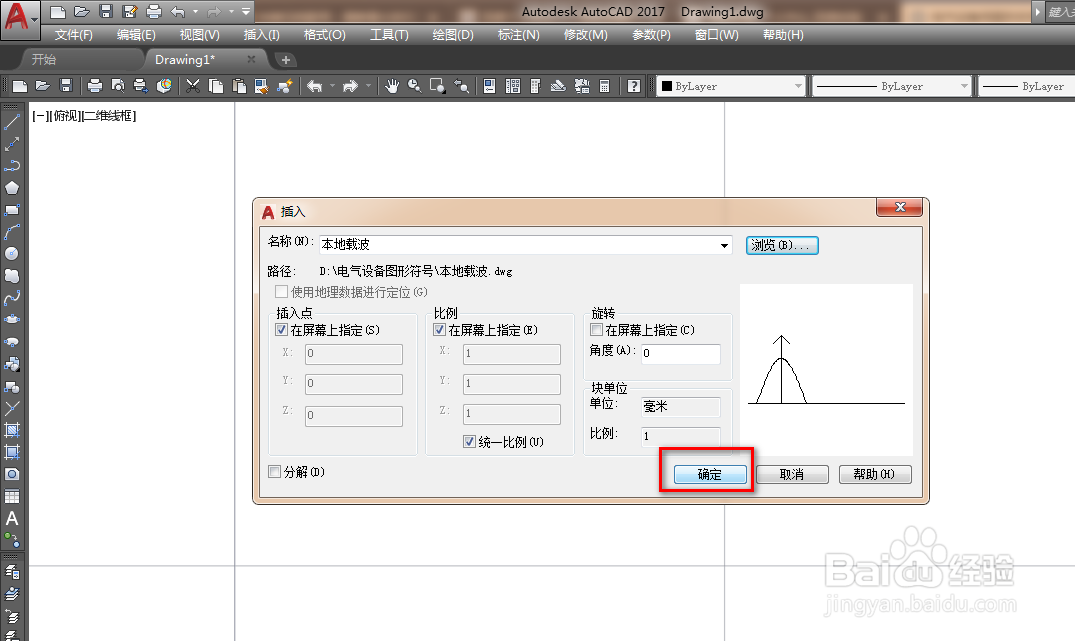Open the 文件(F) menu
This screenshot has height=641, width=1075.
(73, 35)
